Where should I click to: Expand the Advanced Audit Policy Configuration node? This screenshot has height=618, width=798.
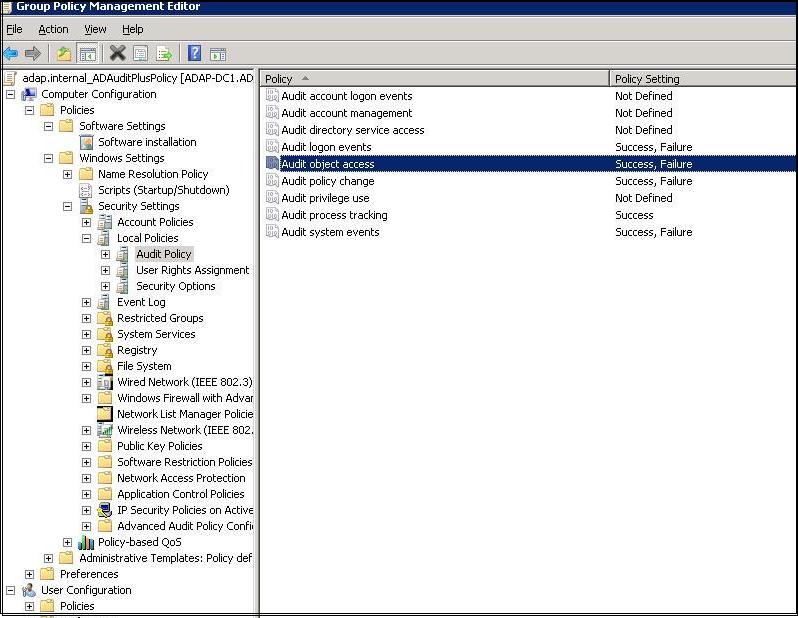pyautogui.click(x=87, y=526)
